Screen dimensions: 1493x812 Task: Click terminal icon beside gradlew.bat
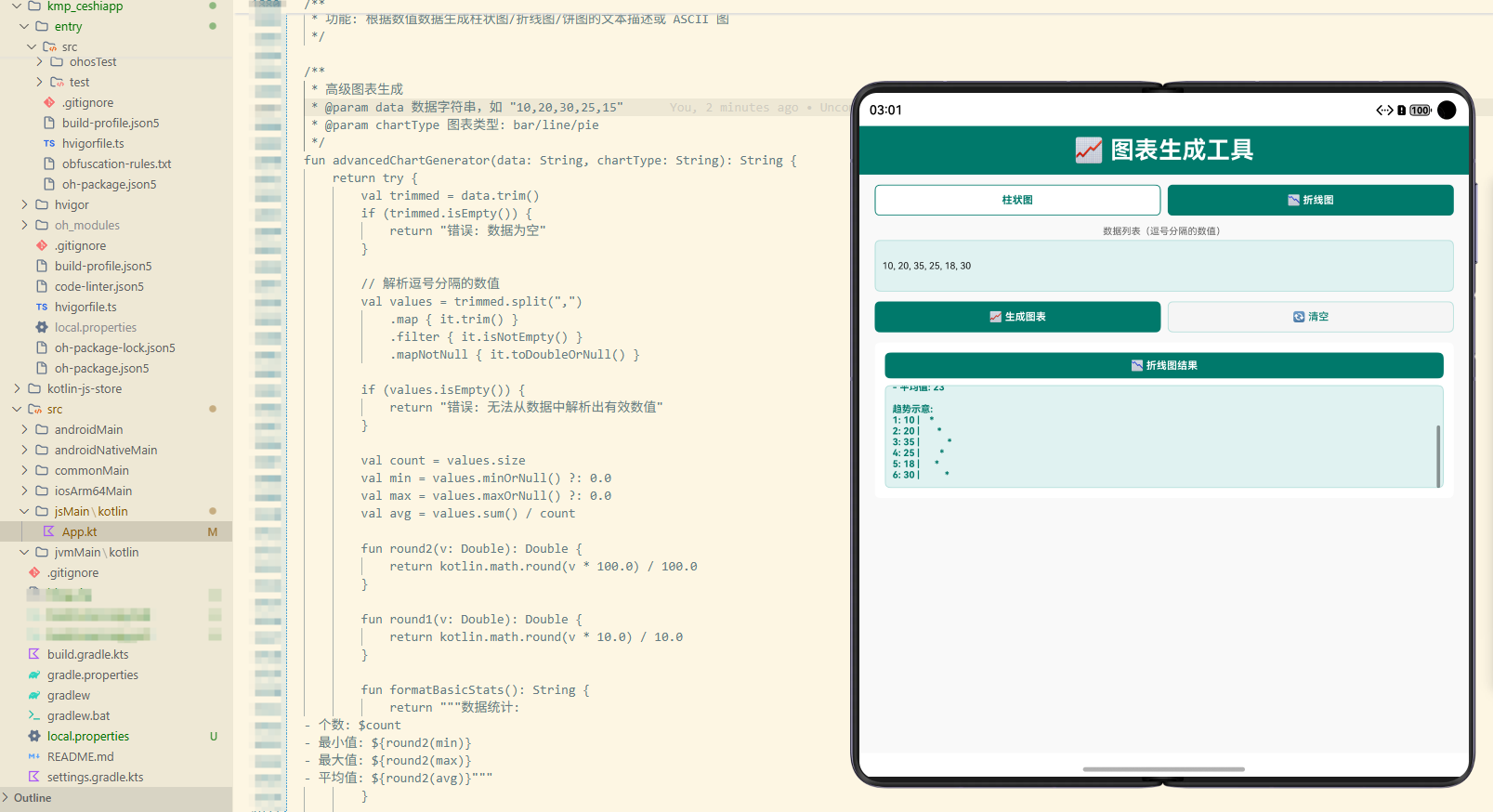click(x=34, y=716)
